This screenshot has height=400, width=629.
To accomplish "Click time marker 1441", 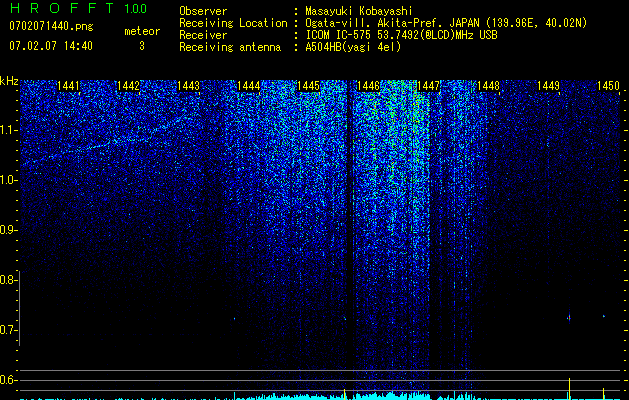I will (x=68, y=86).
